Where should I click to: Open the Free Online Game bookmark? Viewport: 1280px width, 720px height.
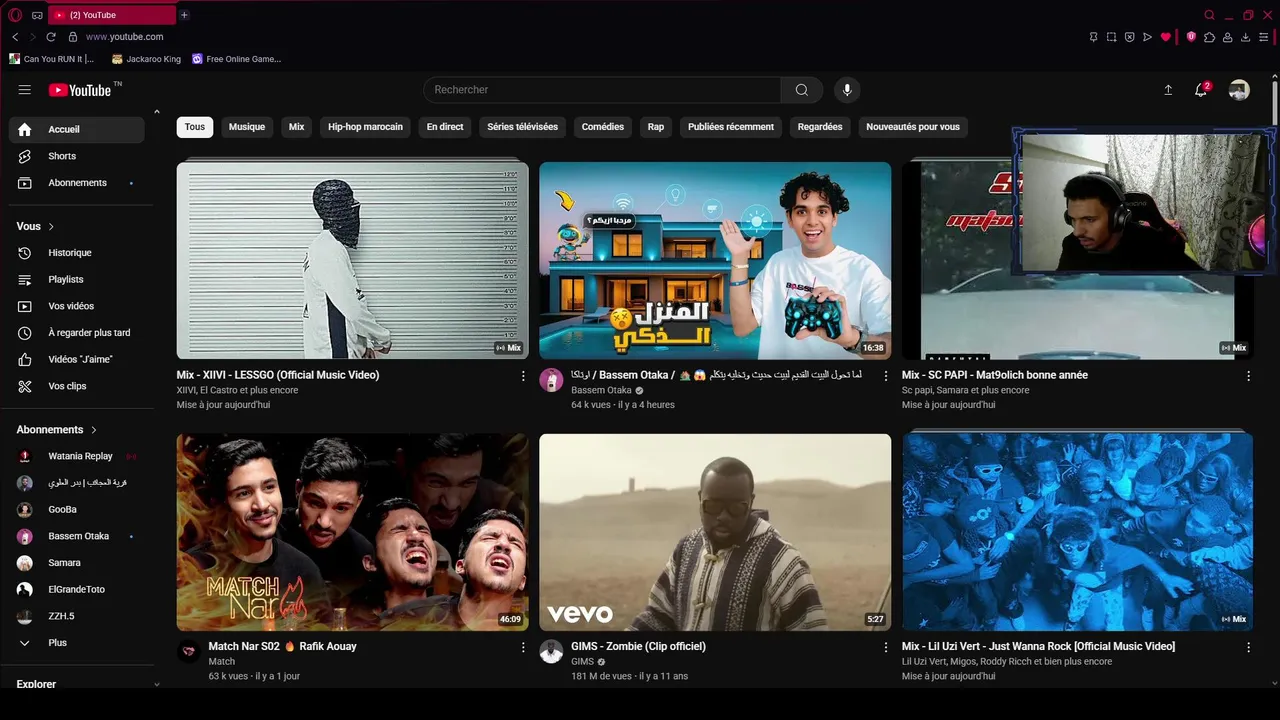[237, 59]
